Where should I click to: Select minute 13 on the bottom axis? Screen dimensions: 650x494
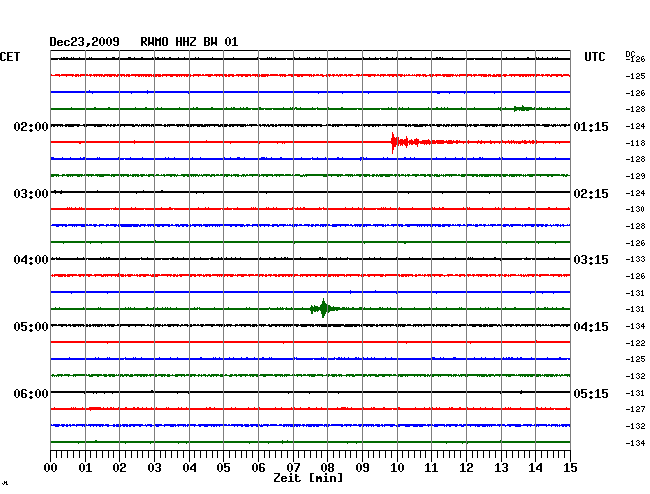(501, 468)
